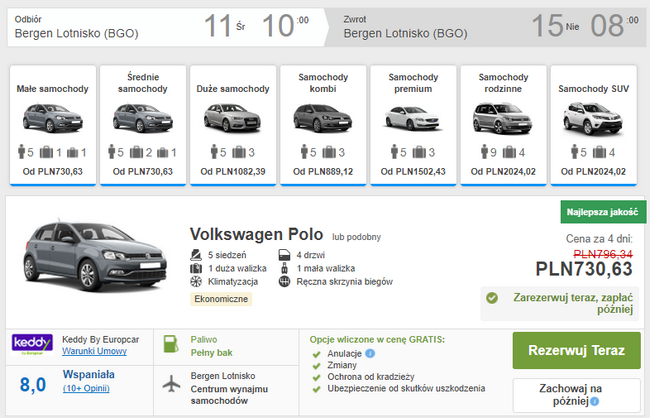Click the gearbox icon beside Ręczna skrzynia biegów
Screen dimensions: 650x418
pos(284,282)
